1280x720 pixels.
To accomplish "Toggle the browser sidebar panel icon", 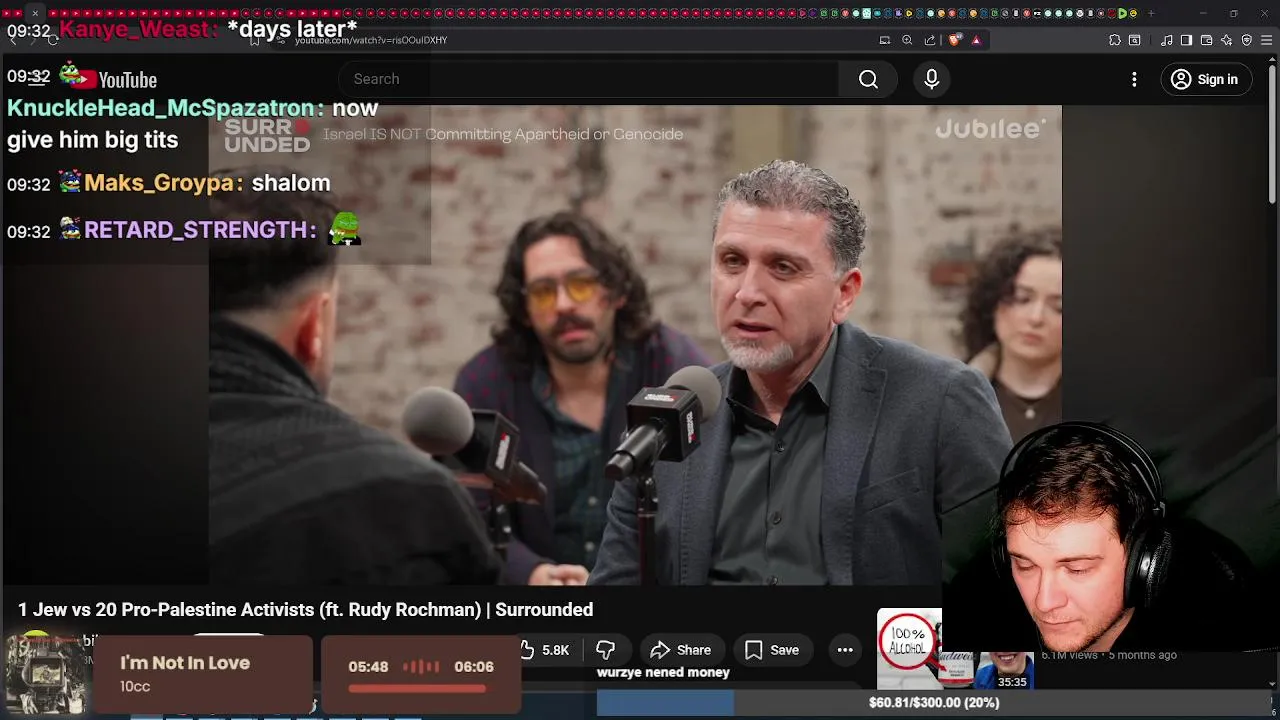I will point(1186,40).
